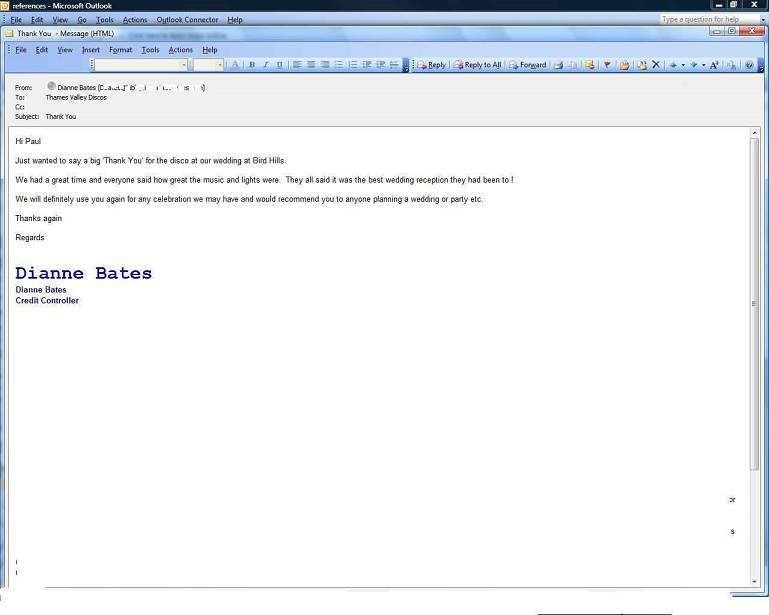
Task: Delete the message with the X icon
Action: (656, 65)
